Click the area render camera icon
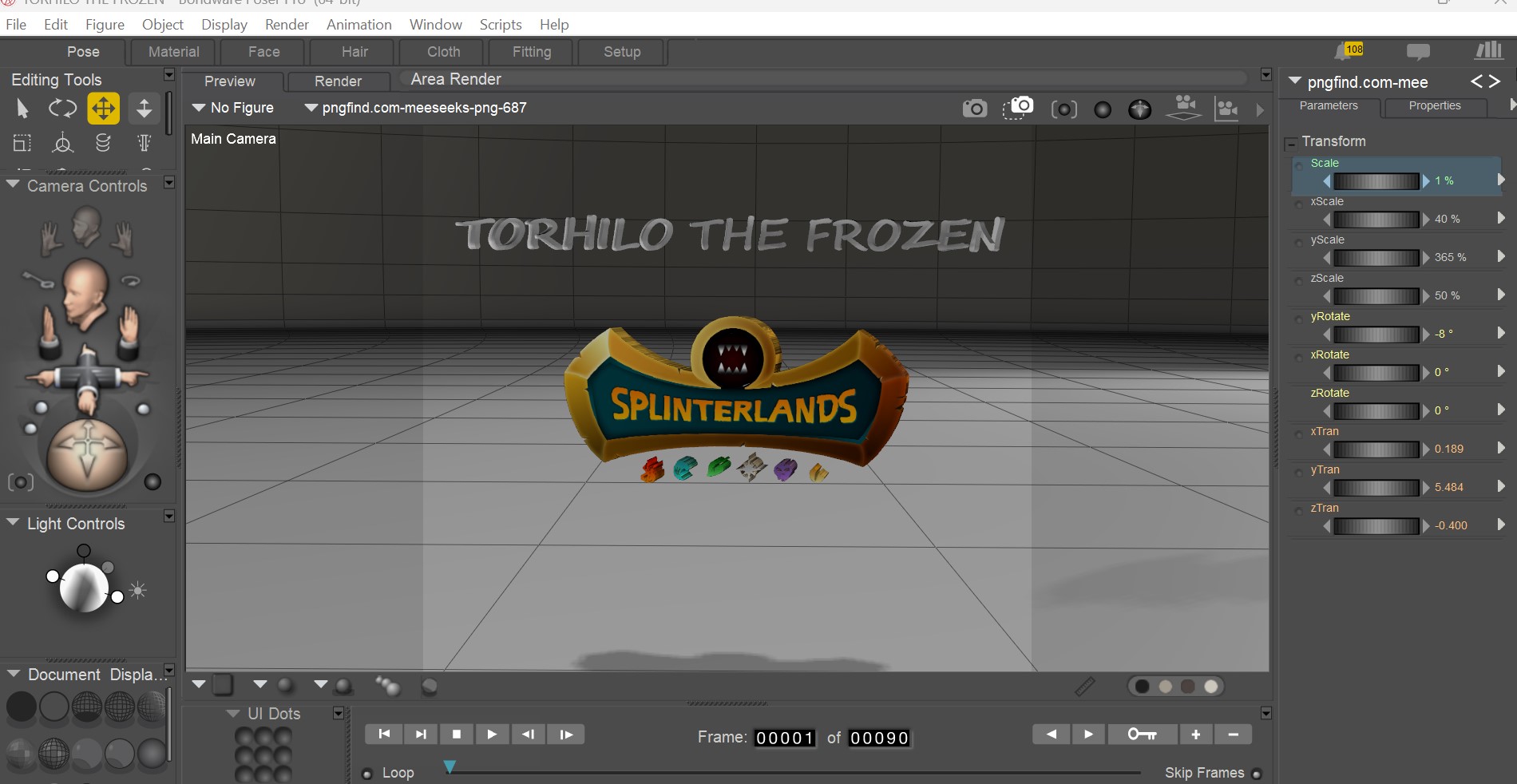1517x784 pixels. click(1018, 108)
